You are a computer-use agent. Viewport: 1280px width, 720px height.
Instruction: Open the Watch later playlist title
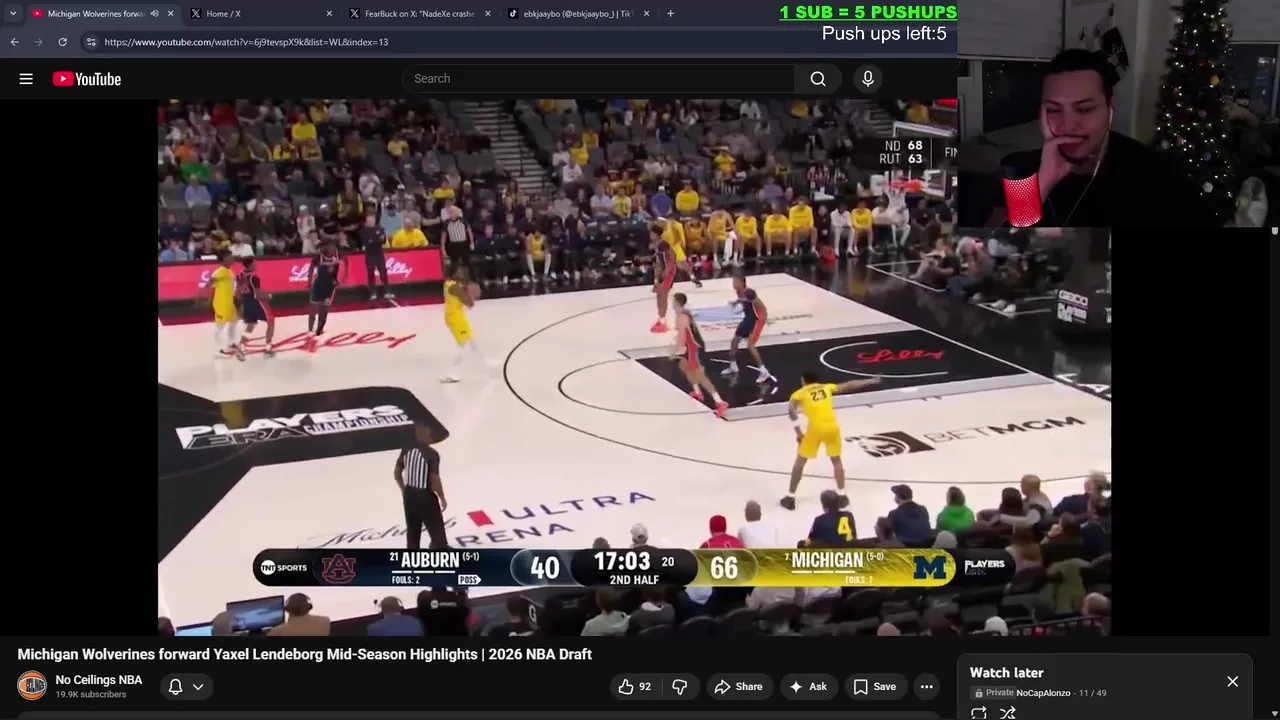1006,673
